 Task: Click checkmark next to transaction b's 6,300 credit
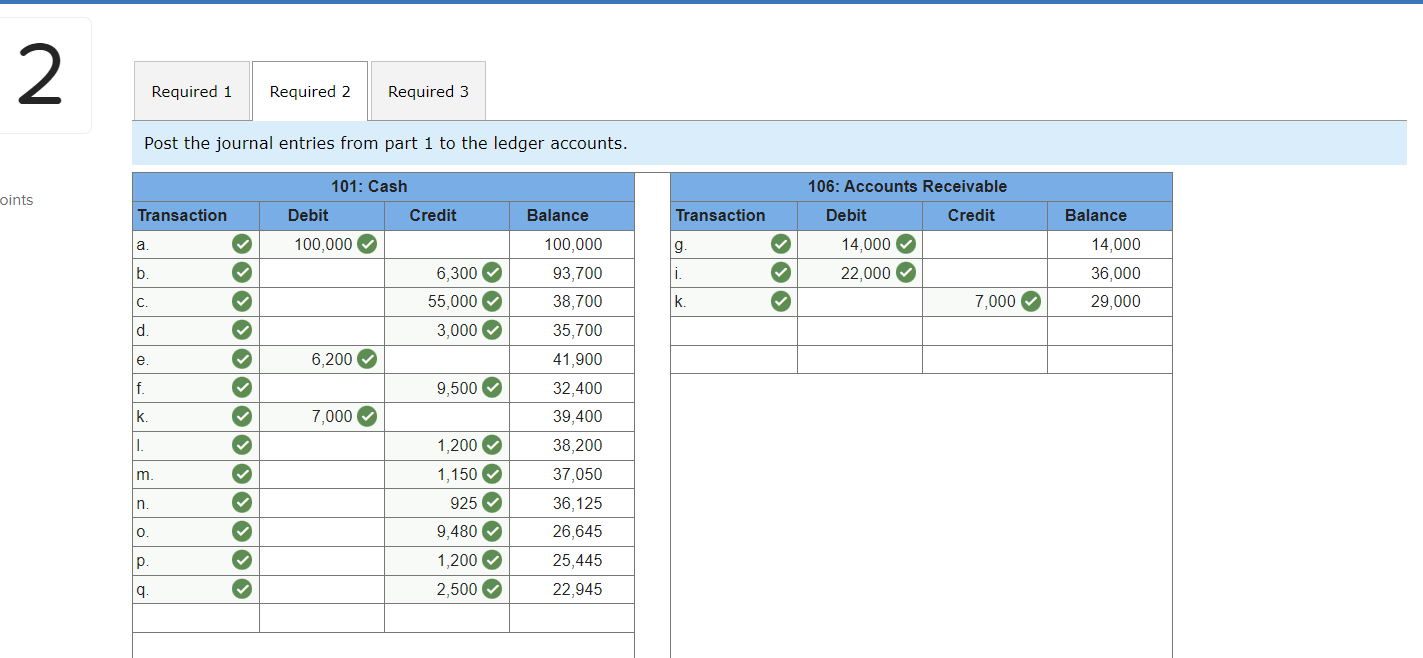491,273
